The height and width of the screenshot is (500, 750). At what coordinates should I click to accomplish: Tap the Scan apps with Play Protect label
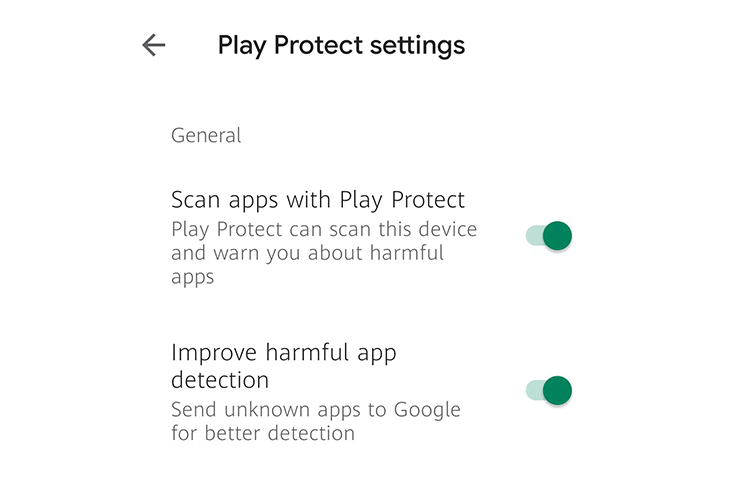318,200
